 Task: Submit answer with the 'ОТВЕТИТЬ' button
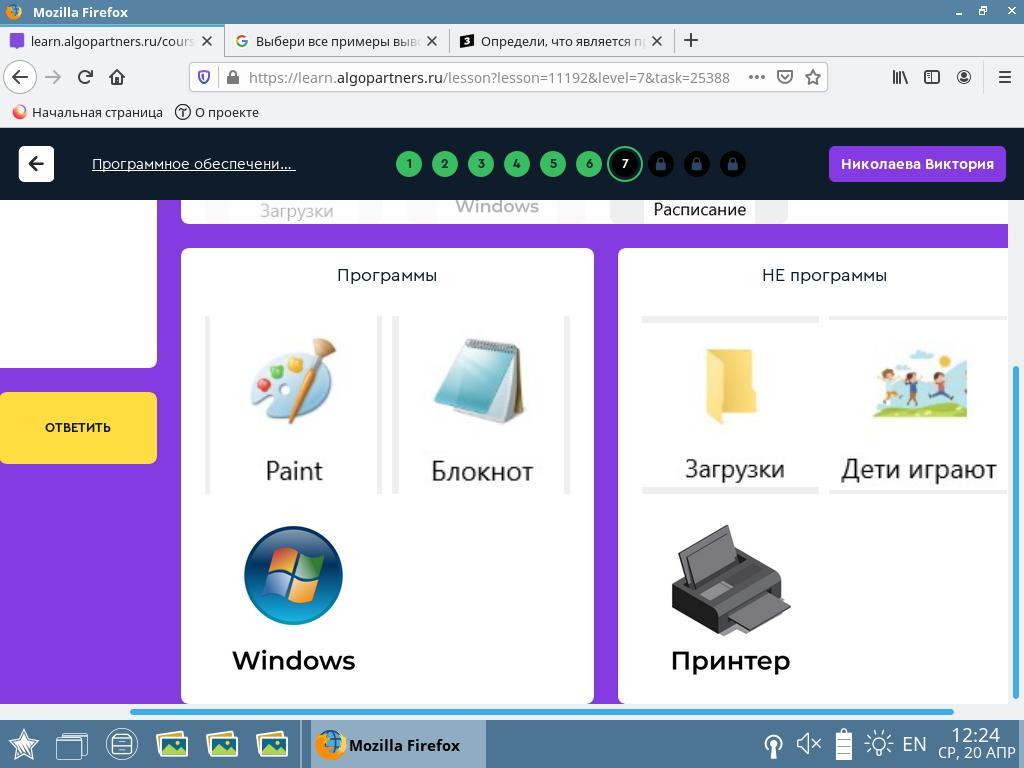click(x=78, y=428)
